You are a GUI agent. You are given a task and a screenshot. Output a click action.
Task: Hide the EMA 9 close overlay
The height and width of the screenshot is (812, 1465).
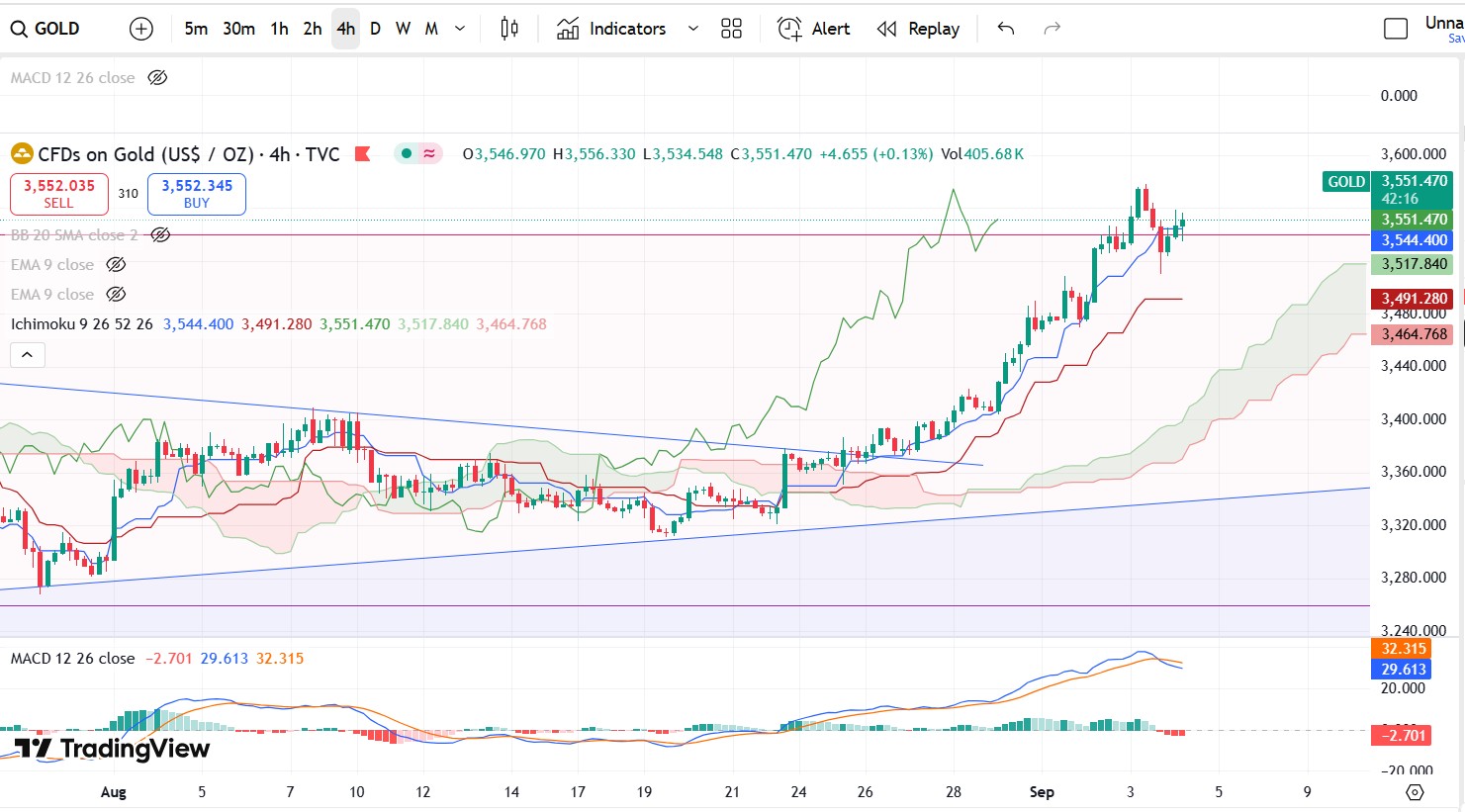115,264
